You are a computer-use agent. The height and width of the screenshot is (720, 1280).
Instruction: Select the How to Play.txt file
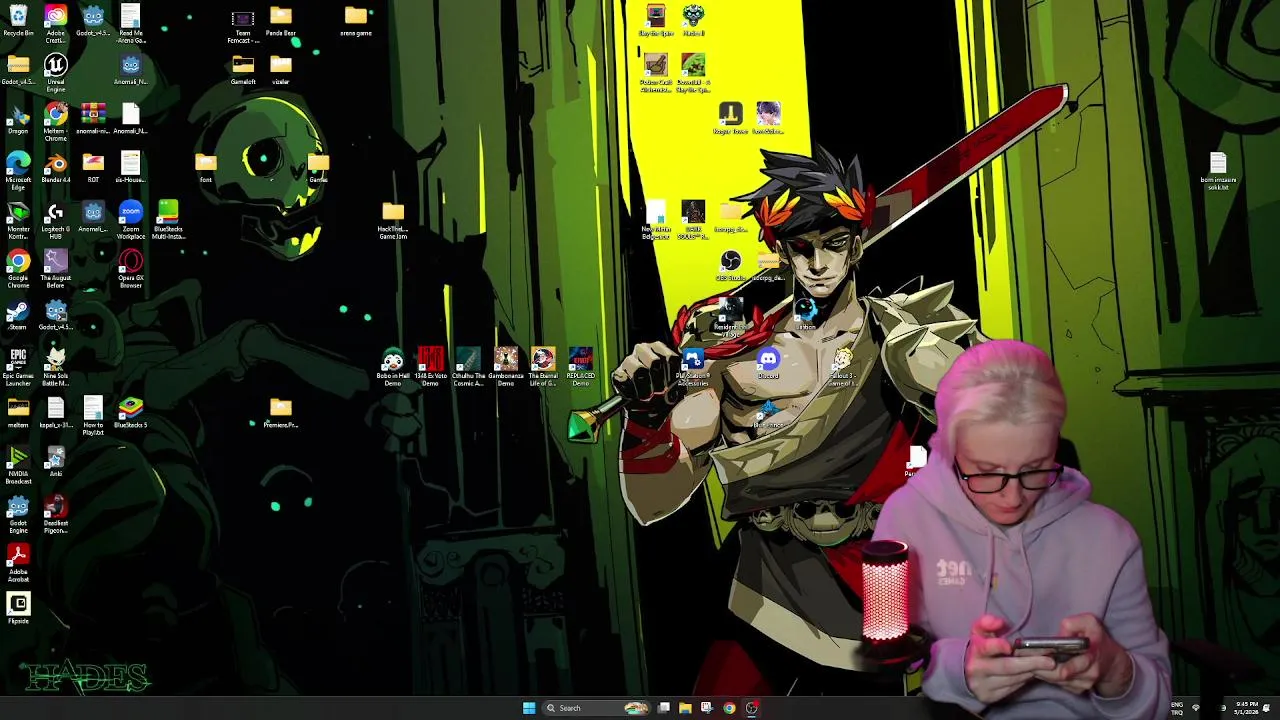93,416
